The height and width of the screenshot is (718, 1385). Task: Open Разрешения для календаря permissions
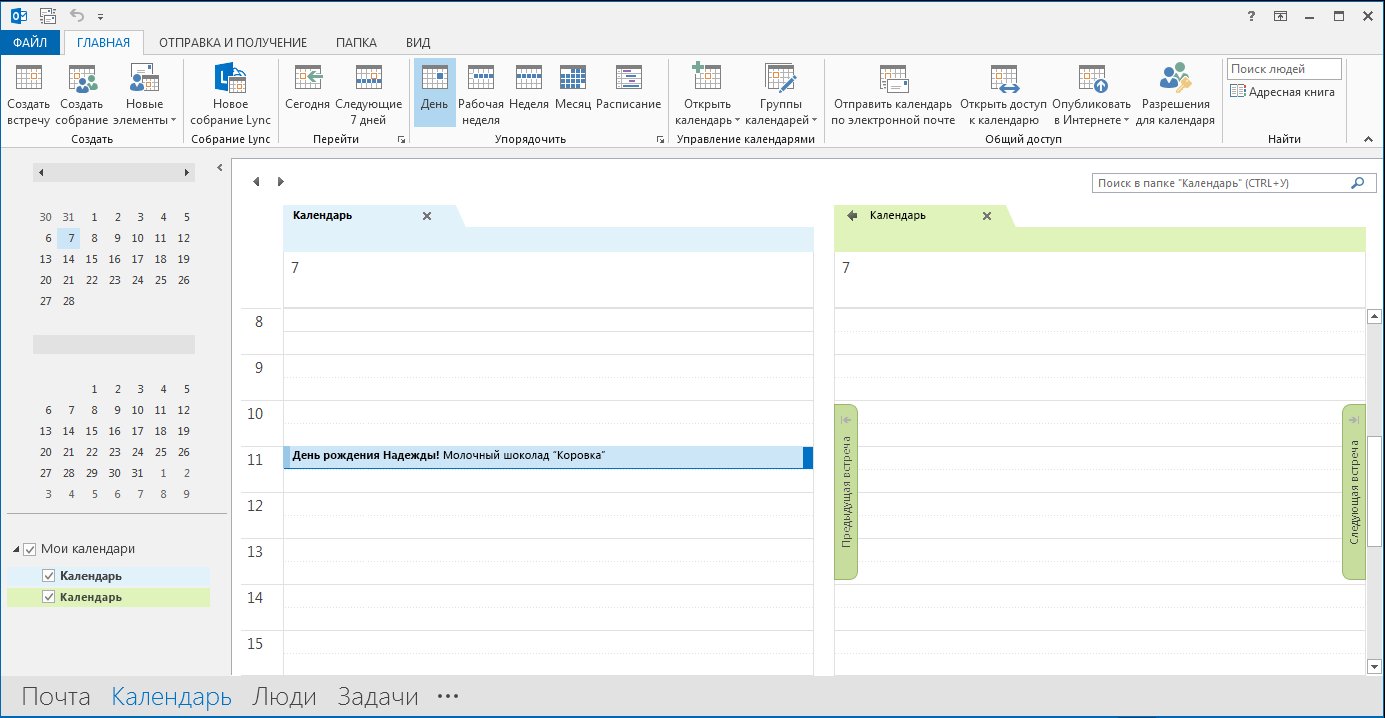1178,93
